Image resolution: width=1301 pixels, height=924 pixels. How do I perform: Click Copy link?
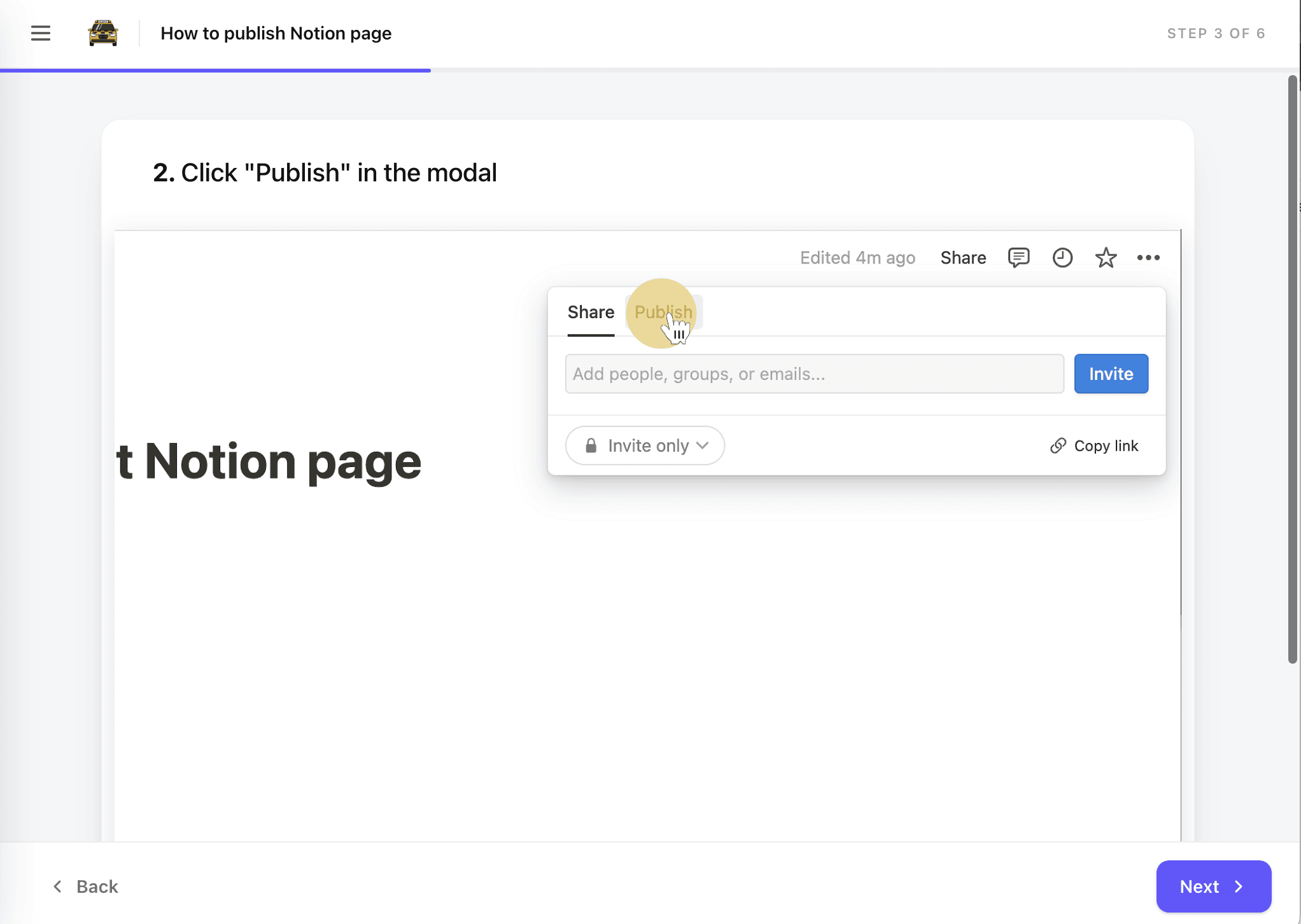point(1094,445)
